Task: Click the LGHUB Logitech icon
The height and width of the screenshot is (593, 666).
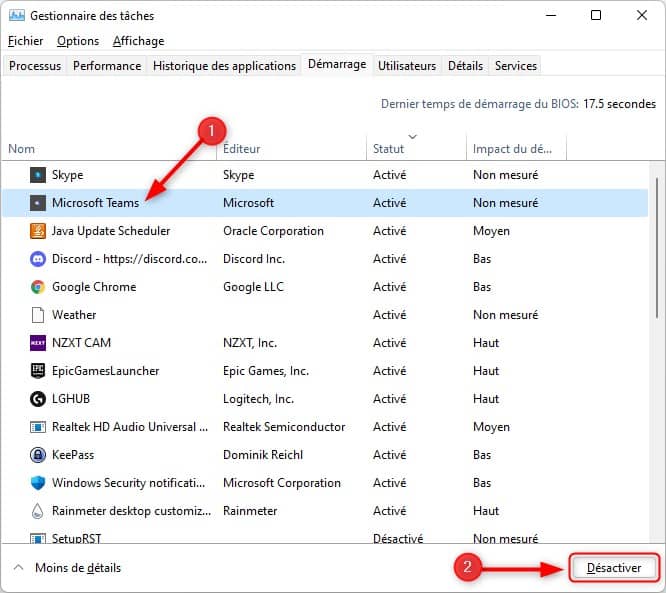Action: pos(38,399)
